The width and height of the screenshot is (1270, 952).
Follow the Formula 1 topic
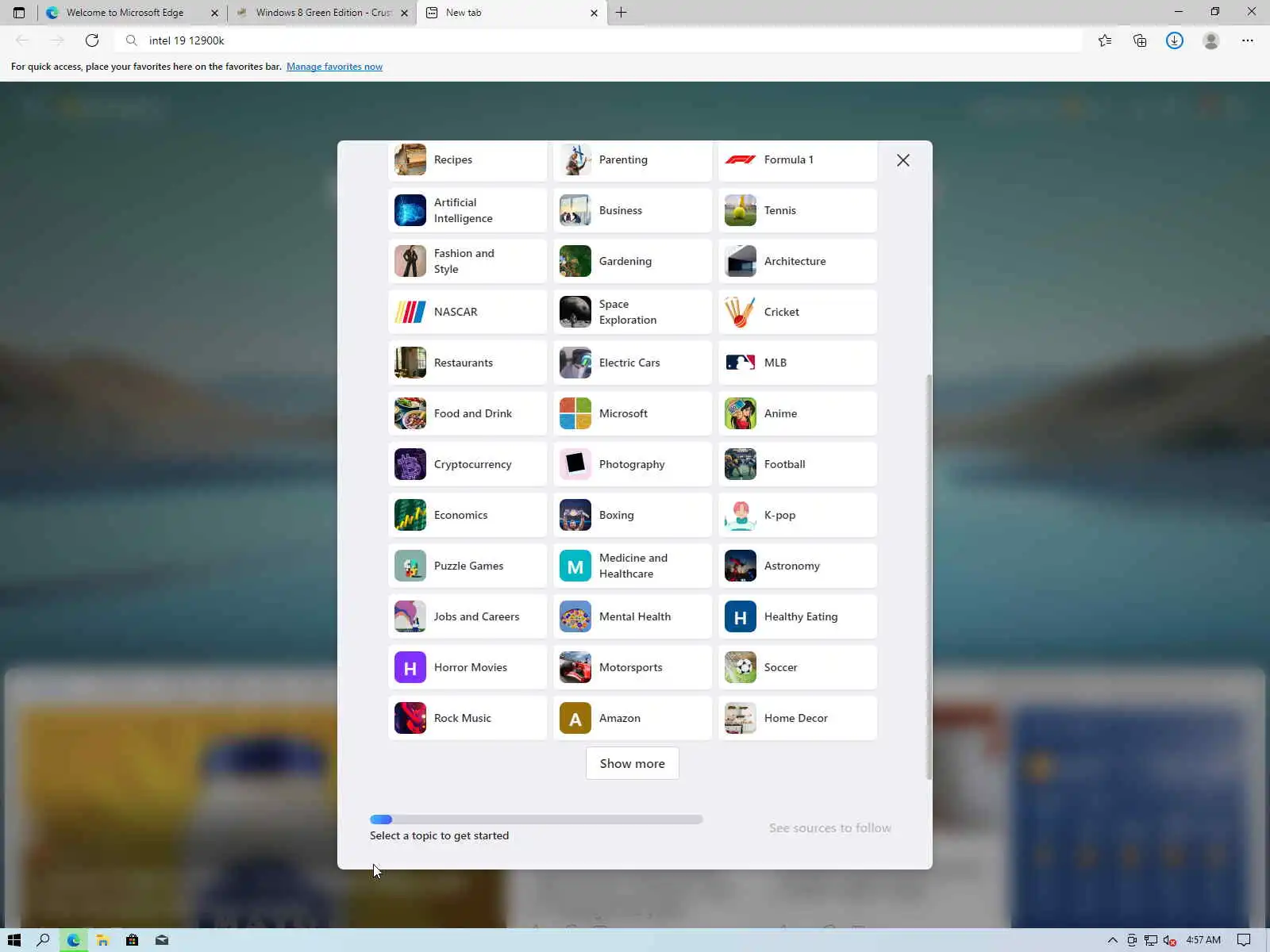coord(798,159)
